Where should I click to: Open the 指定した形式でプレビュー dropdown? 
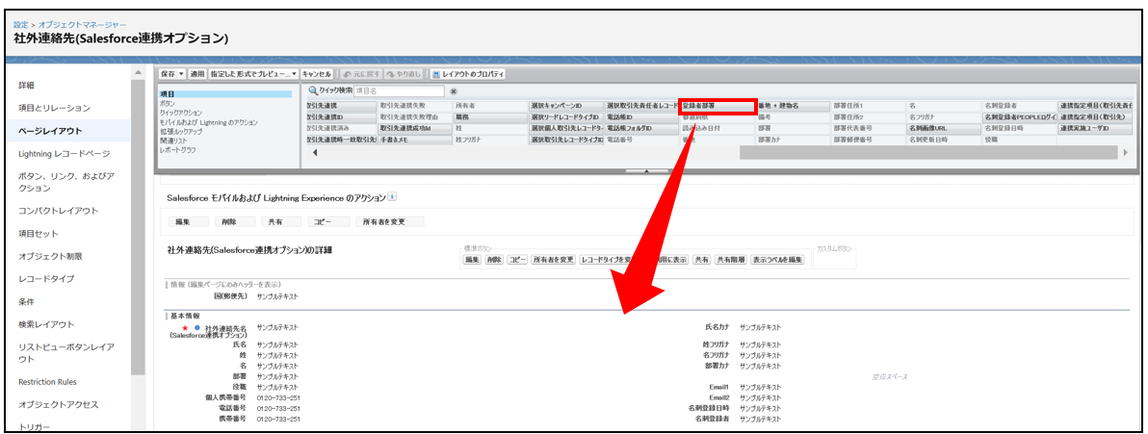tap(254, 74)
